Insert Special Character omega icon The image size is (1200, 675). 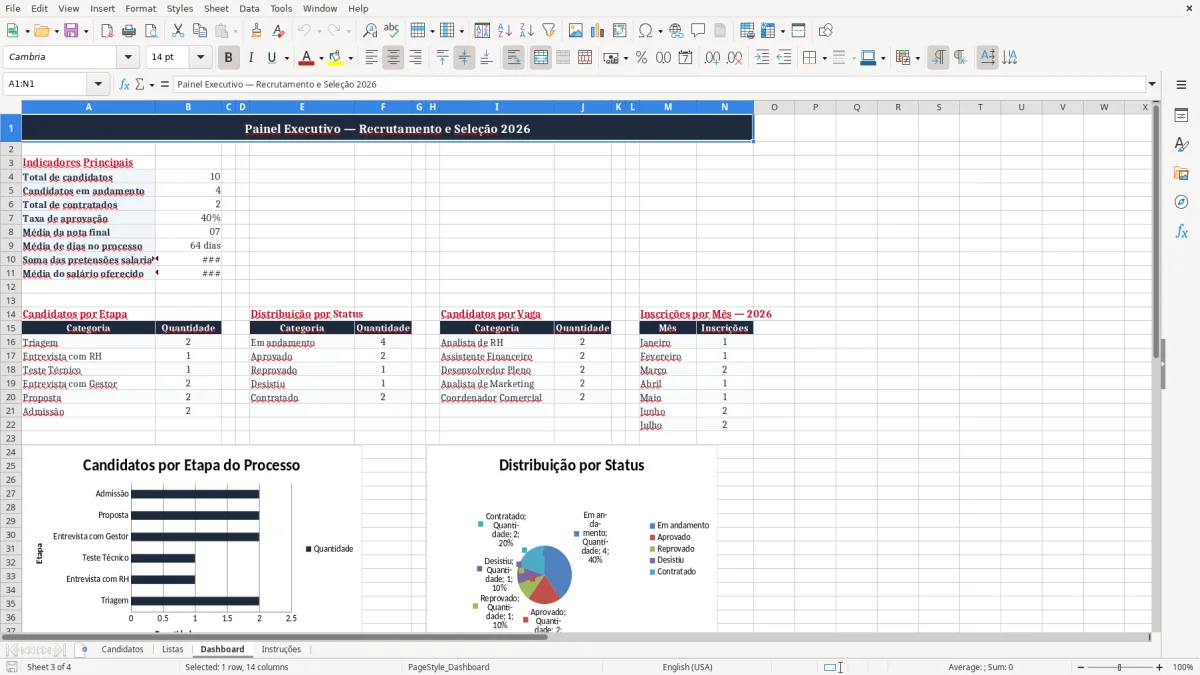point(645,31)
